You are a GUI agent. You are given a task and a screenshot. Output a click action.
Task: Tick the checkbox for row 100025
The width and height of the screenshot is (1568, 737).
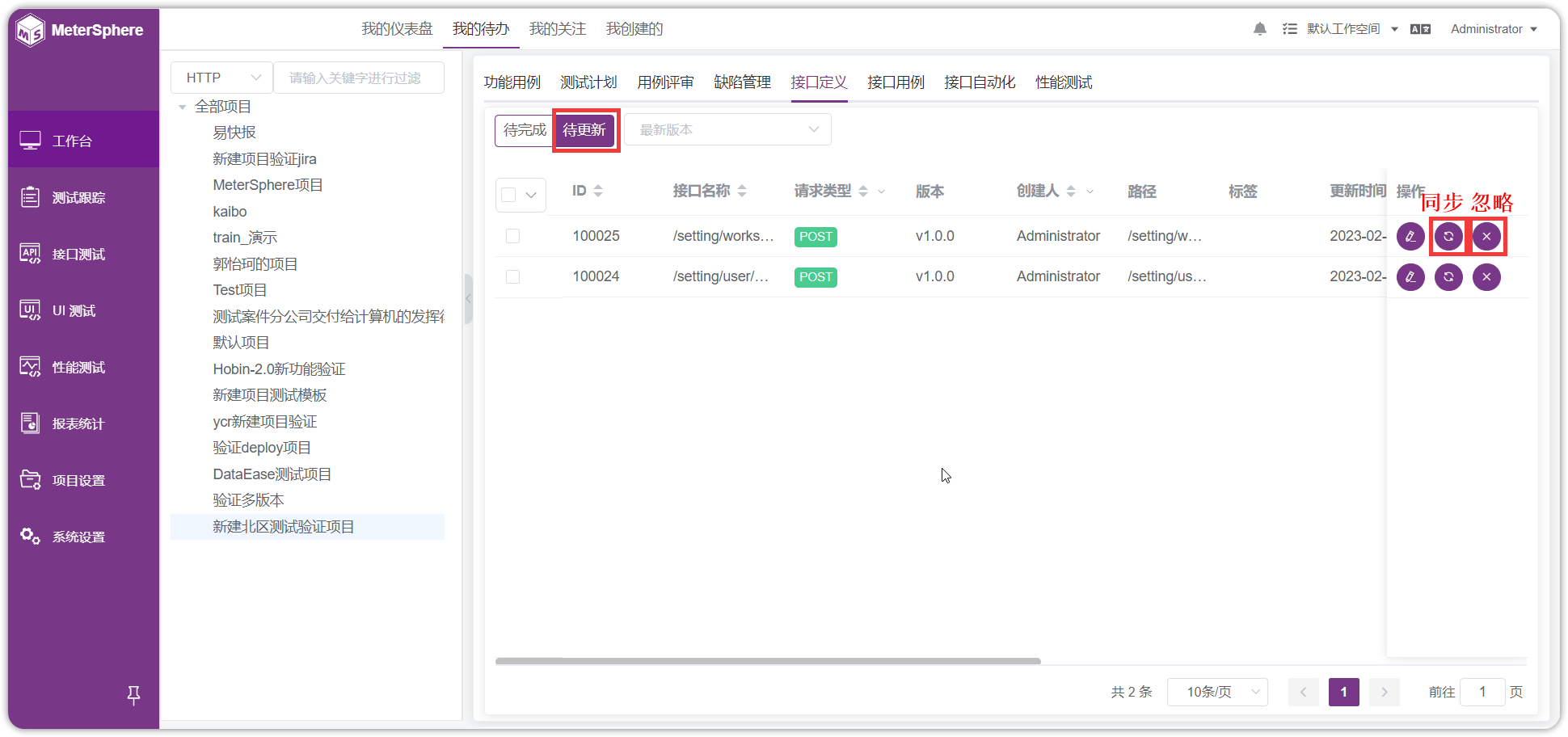point(512,236)
